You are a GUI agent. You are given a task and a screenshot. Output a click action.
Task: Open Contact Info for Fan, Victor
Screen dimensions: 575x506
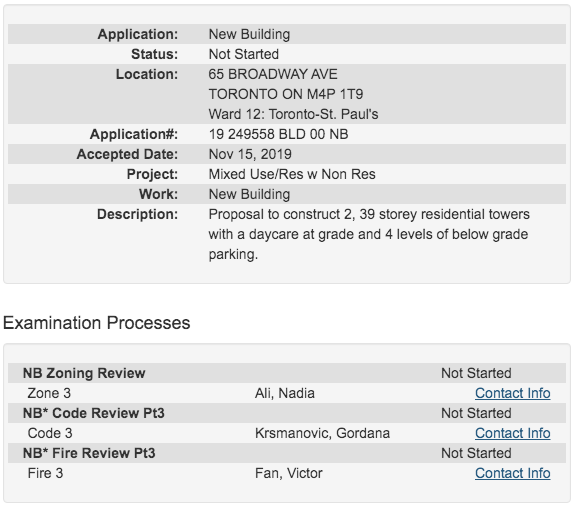pos(512,473)
